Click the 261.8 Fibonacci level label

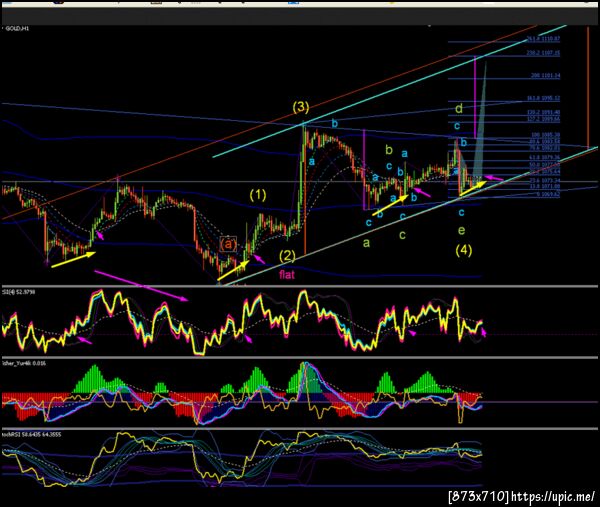pos(543,39)
